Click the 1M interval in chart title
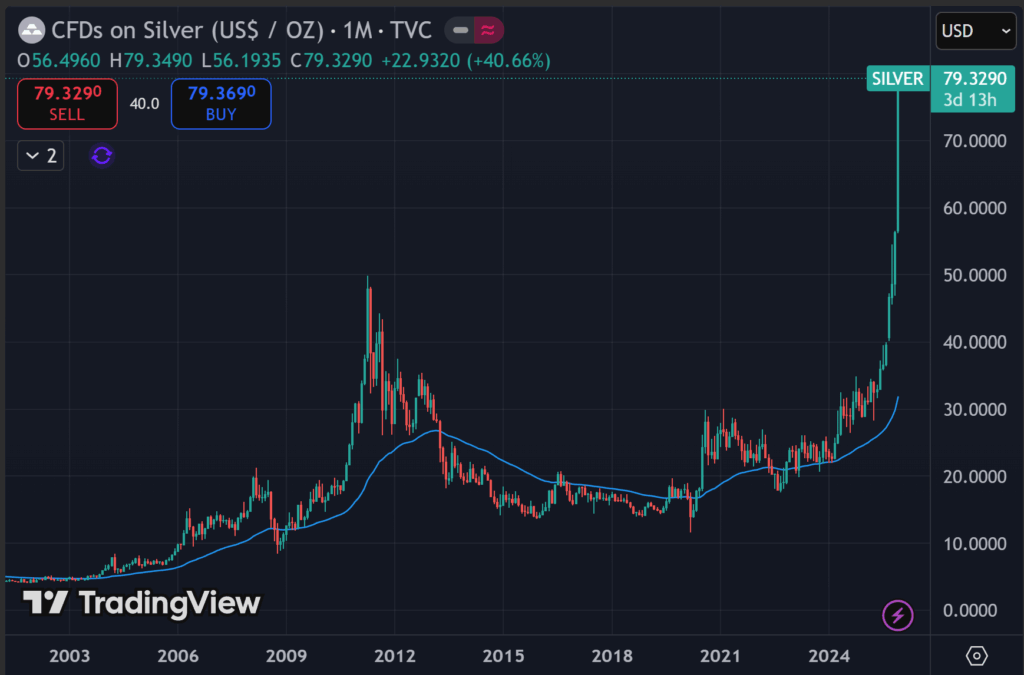This screenshot has height=675, width=1024. [355, 31]
